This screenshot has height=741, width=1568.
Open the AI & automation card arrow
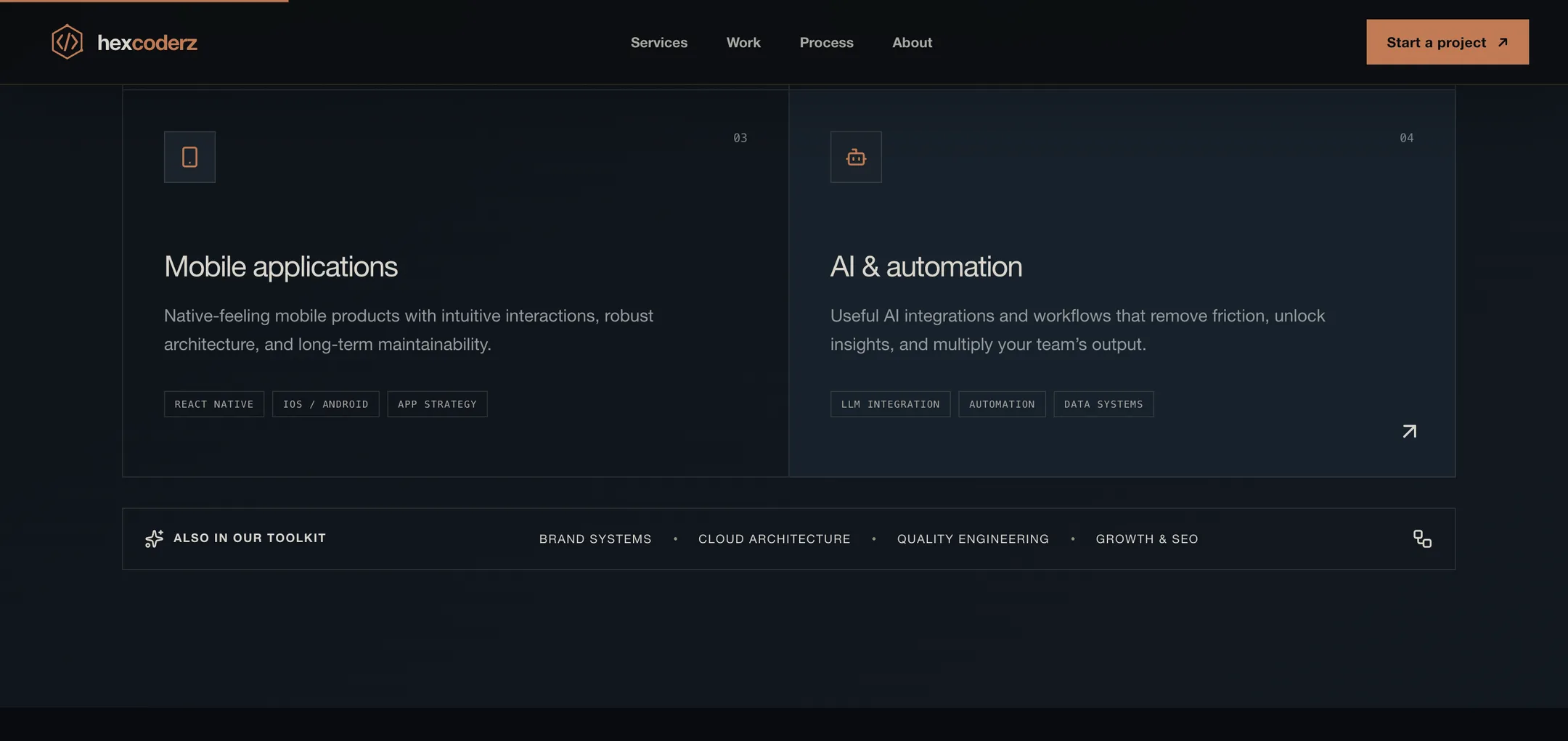point(1409,431)
